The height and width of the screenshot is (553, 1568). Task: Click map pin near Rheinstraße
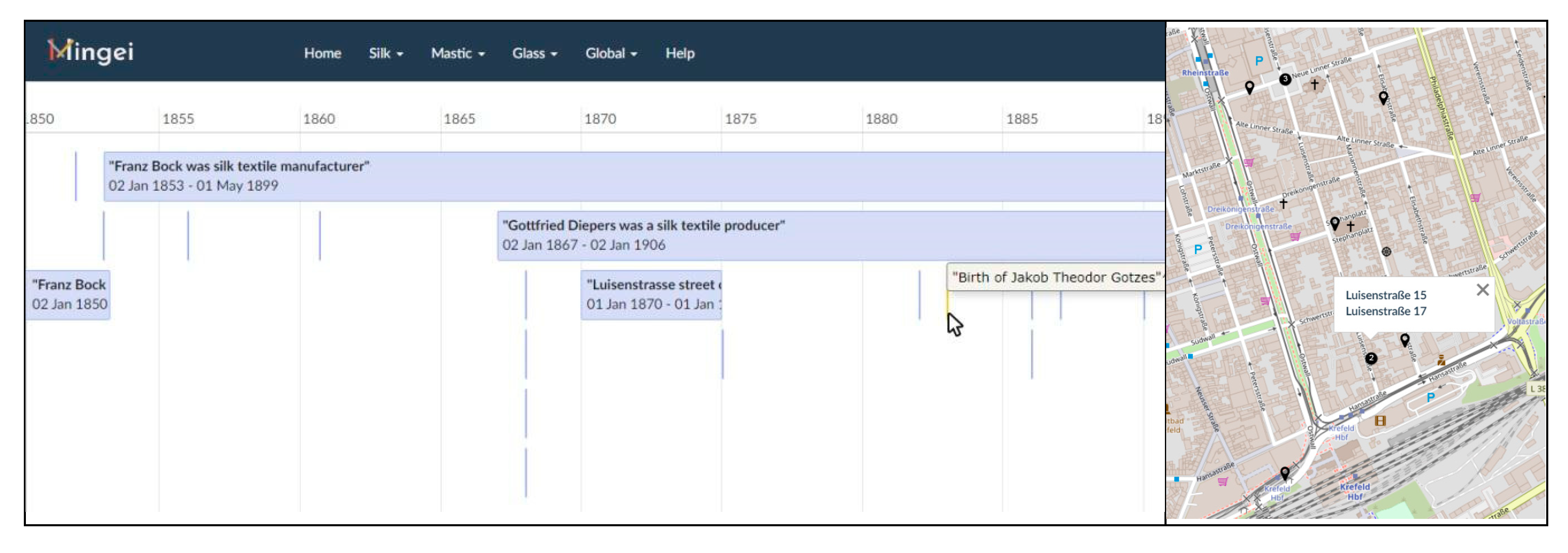(x=1249, y=87)
